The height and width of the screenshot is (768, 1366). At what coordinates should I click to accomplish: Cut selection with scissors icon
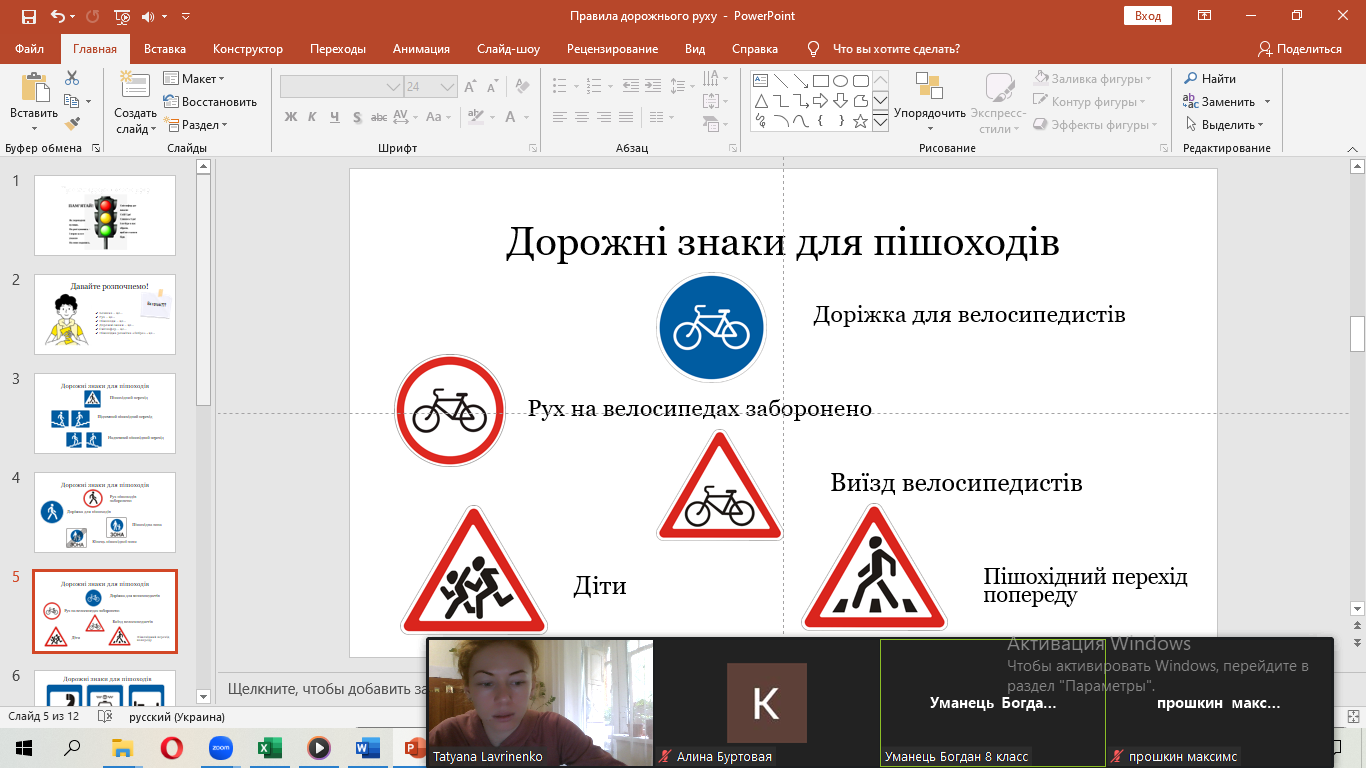pos(72,78)
